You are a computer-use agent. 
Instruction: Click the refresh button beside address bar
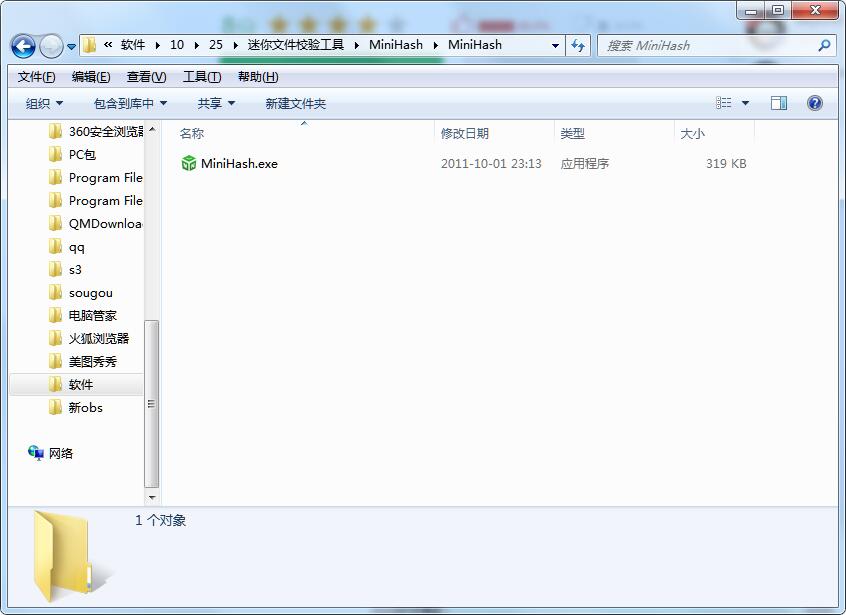(578, 45)
